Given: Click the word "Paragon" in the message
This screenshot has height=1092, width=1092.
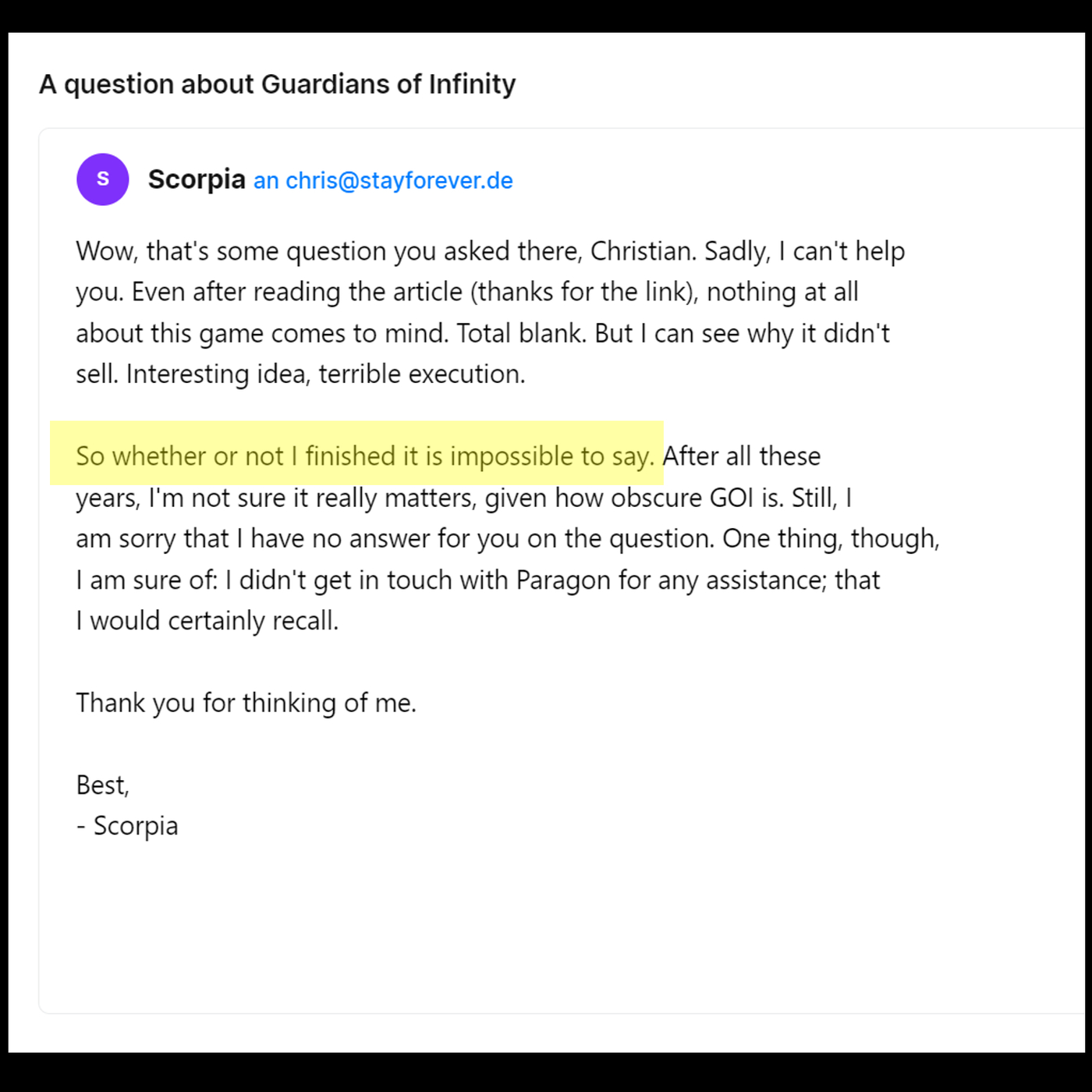Looking at the screenshot, I should click(563, 580).
